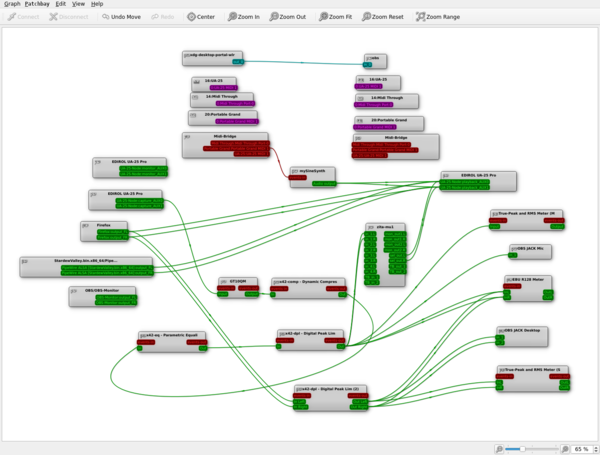
Task: Click the Zoom In toolbar button
Action: pos(244,17)
